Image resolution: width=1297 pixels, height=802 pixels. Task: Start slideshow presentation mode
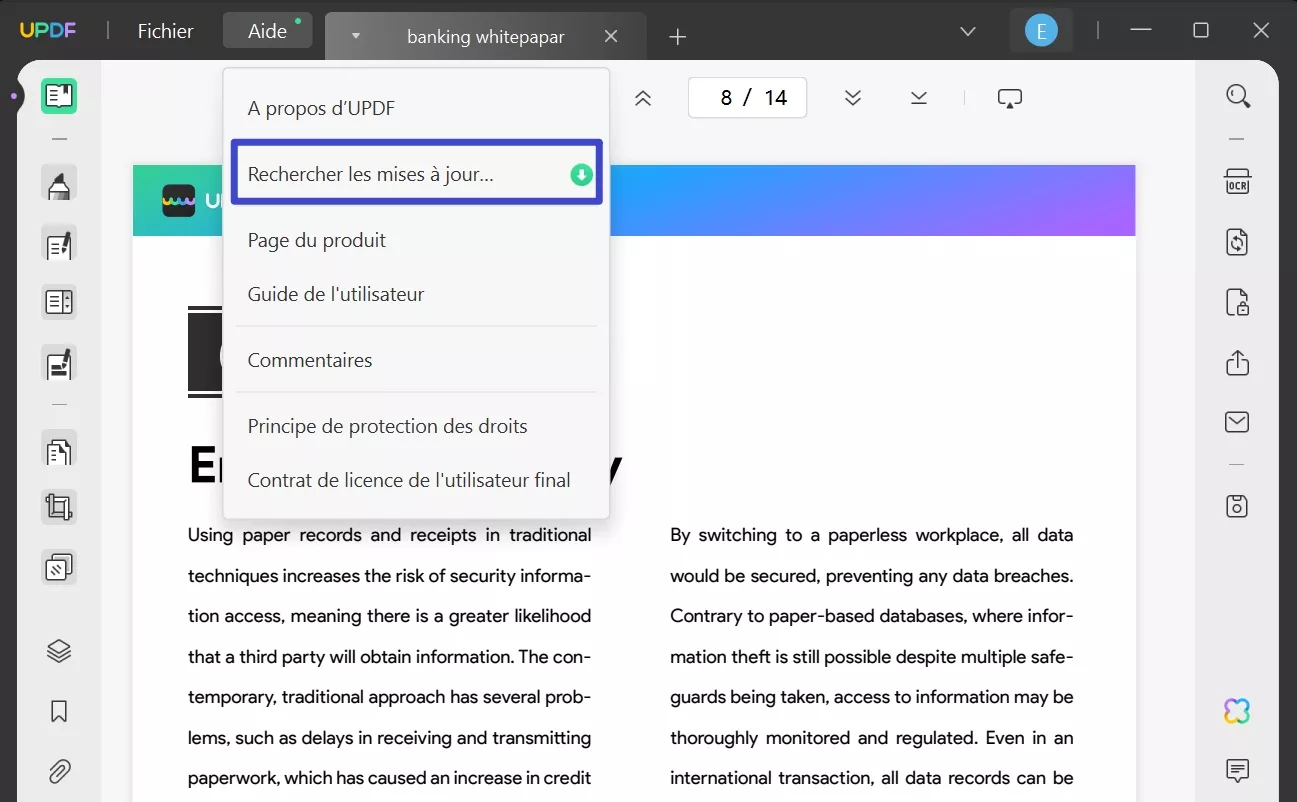click(x=1009, y=98)
